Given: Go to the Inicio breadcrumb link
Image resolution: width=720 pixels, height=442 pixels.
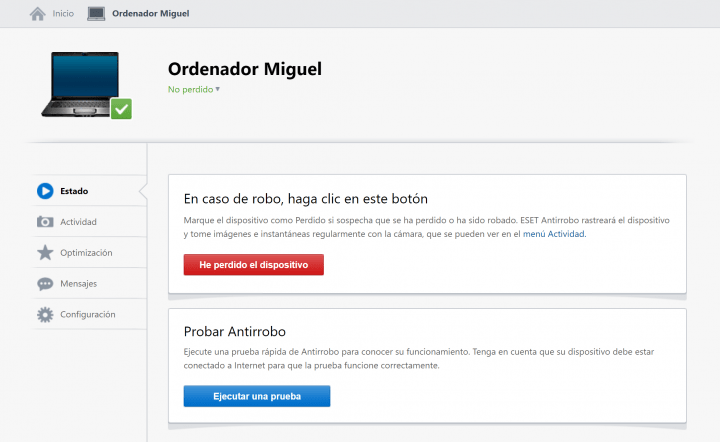Looking at the screenshot, I should click(63, 14).
